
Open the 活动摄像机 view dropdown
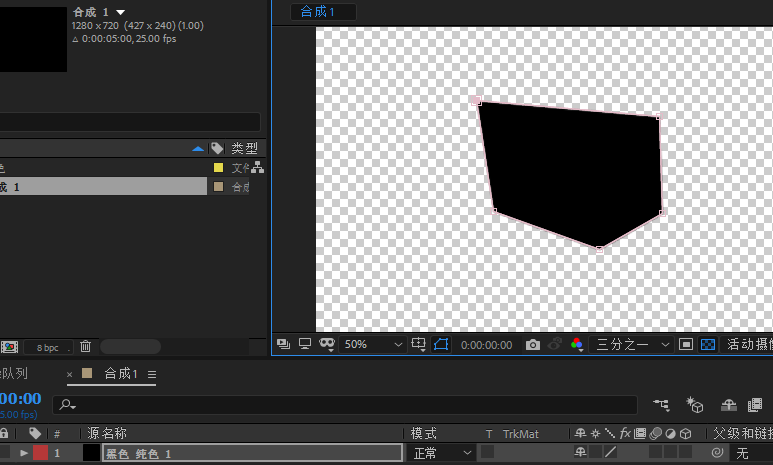[748, 344]
